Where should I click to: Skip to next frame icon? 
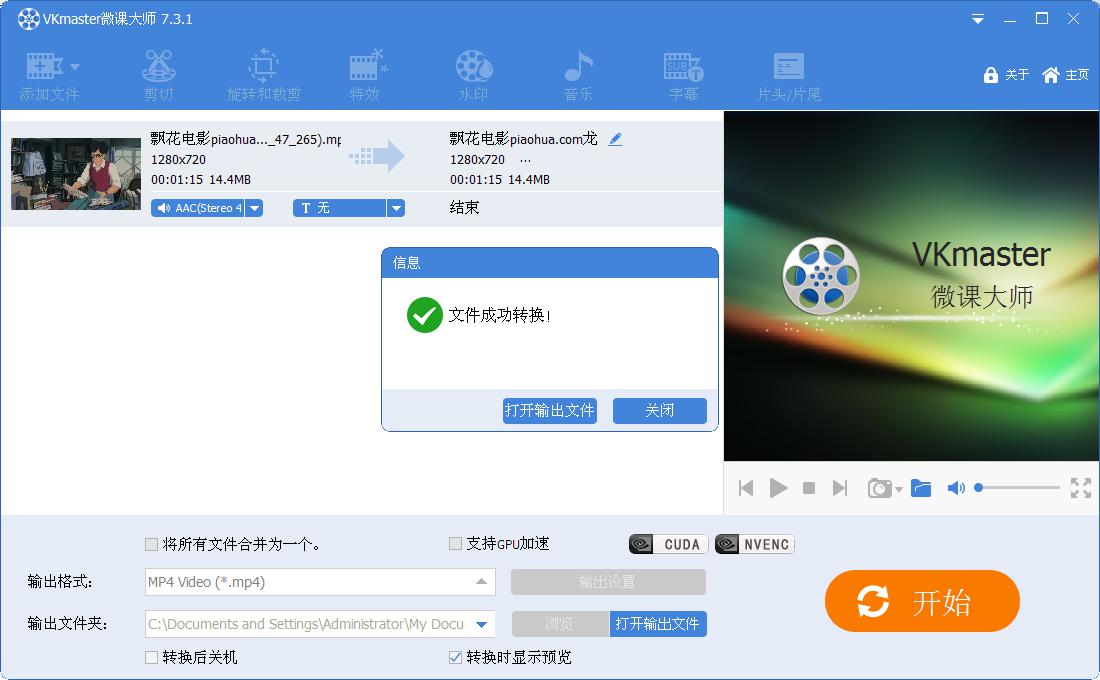[x=840, y=488]
